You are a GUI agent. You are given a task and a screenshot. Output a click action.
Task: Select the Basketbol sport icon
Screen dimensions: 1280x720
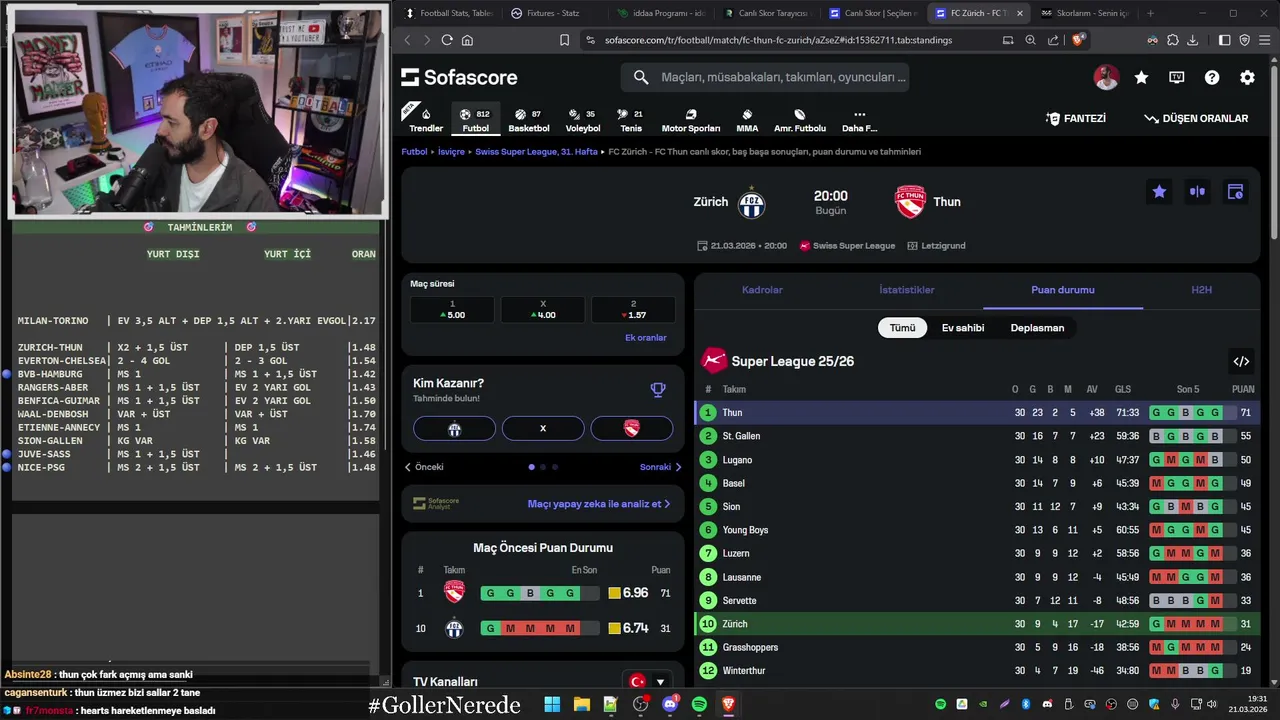click(x=529, y=120)
